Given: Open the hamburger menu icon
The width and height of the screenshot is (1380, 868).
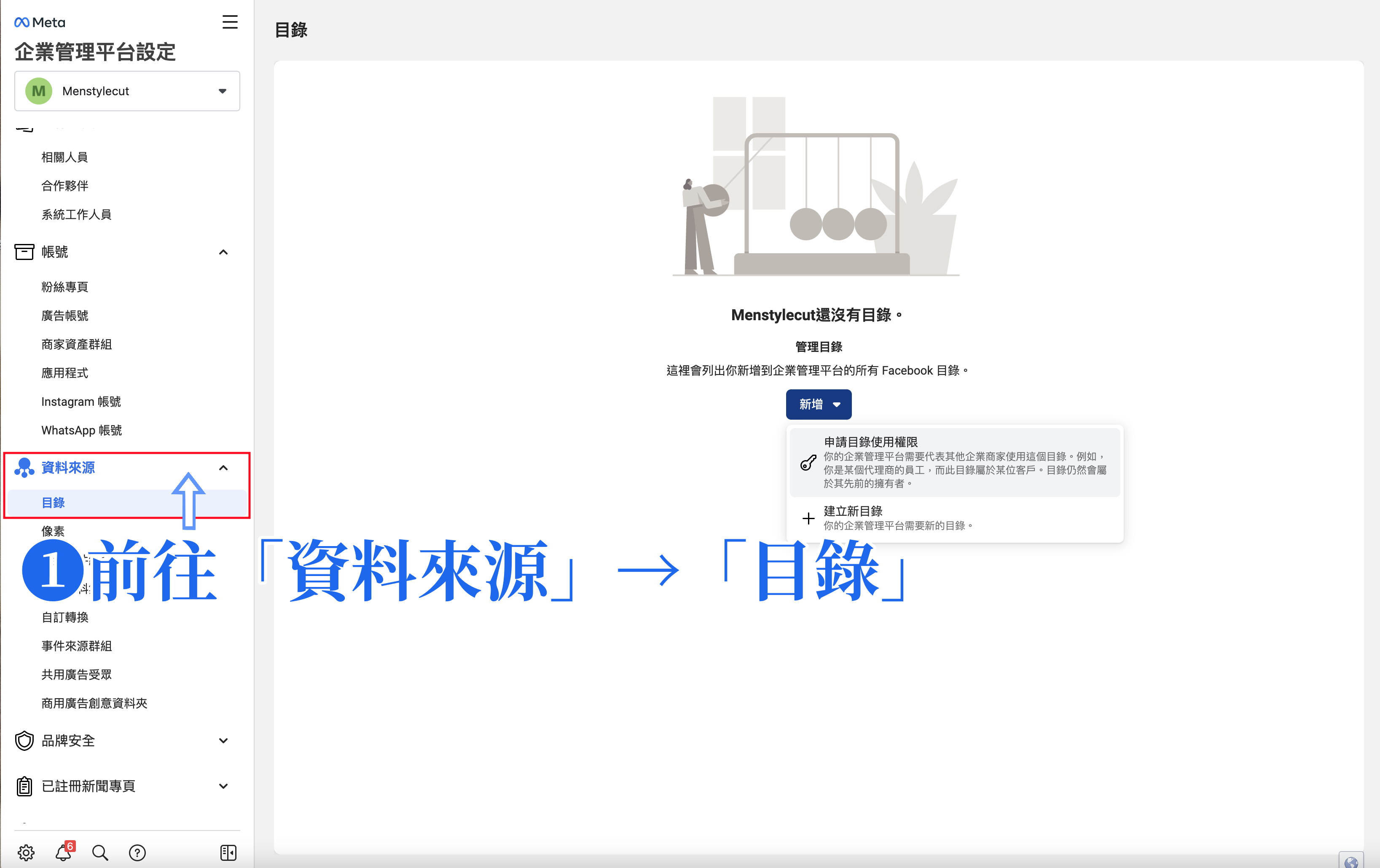Looking at the screenshot, I should tap(230, 22).
